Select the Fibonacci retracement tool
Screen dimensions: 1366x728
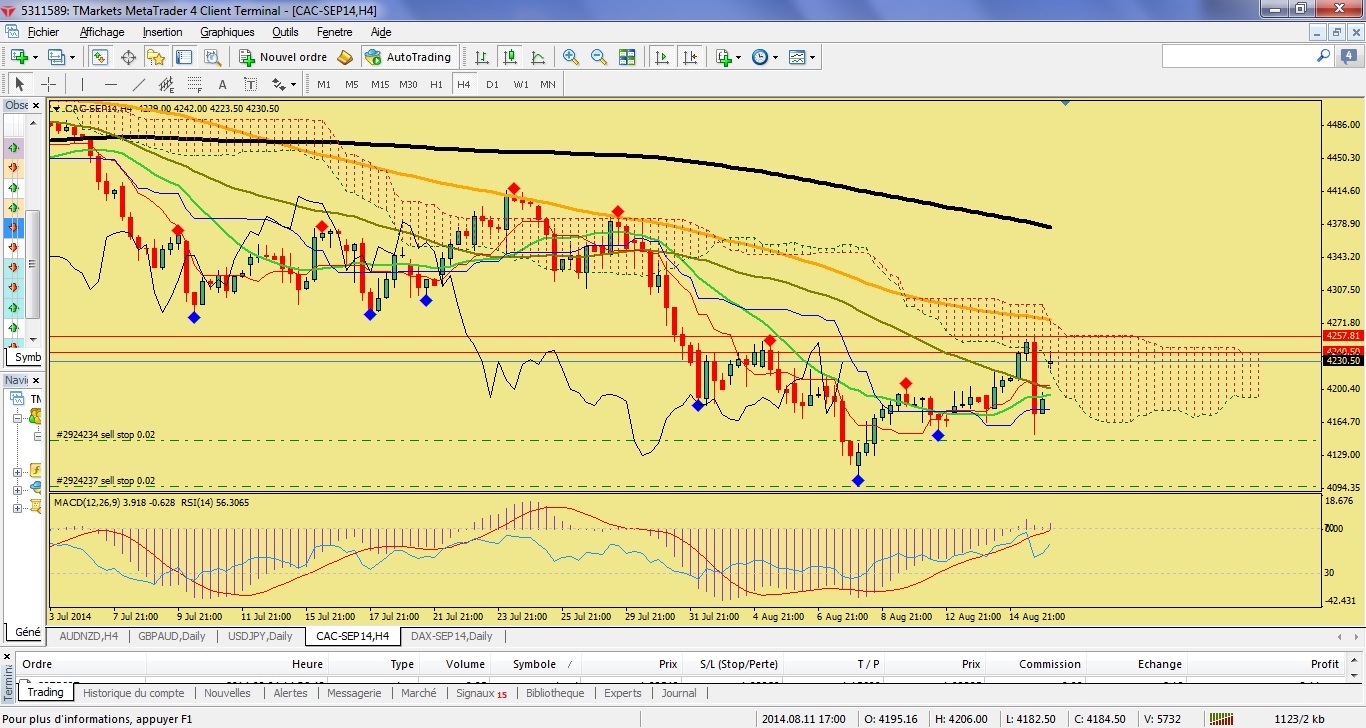click(194, 84)
